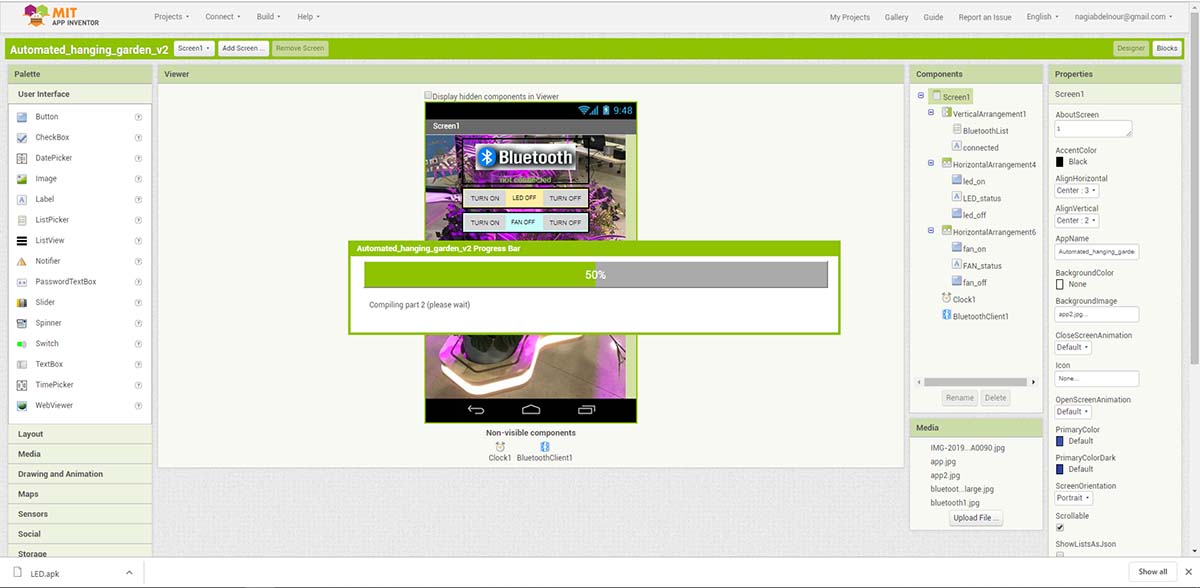Select the TimePicker component icon

pyautogui.click(x=23, y=385)
